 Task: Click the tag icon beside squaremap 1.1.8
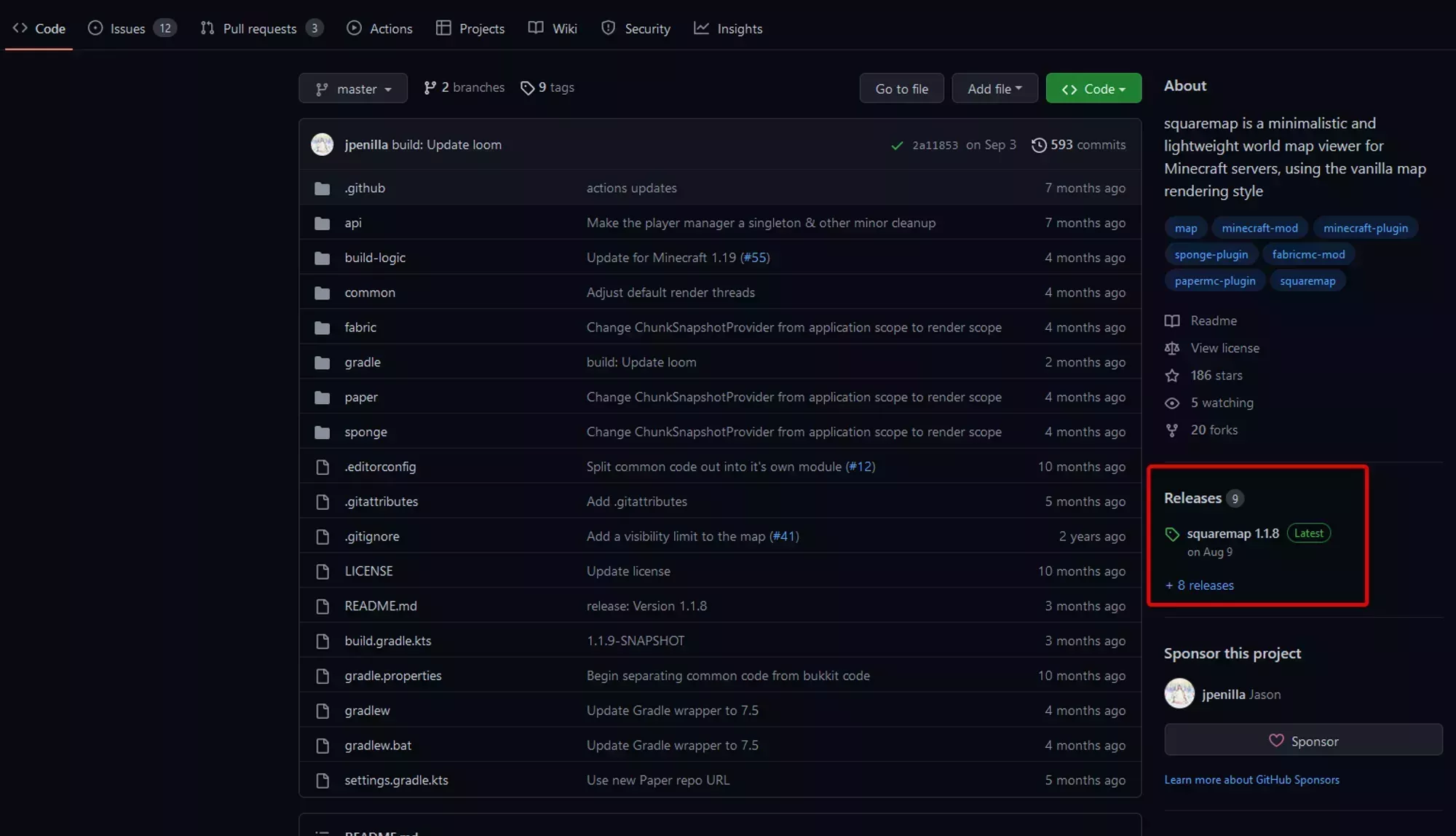point(1172,534)
